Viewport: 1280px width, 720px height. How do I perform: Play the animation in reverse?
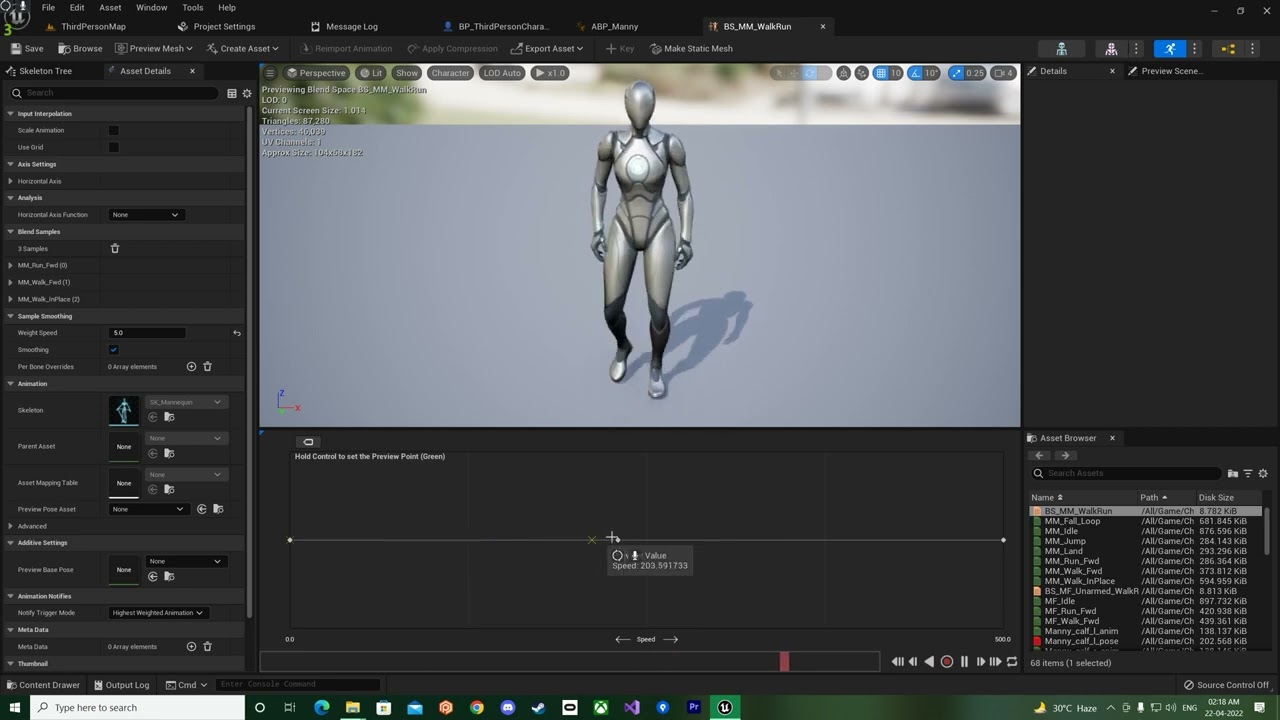click(929, 662)
